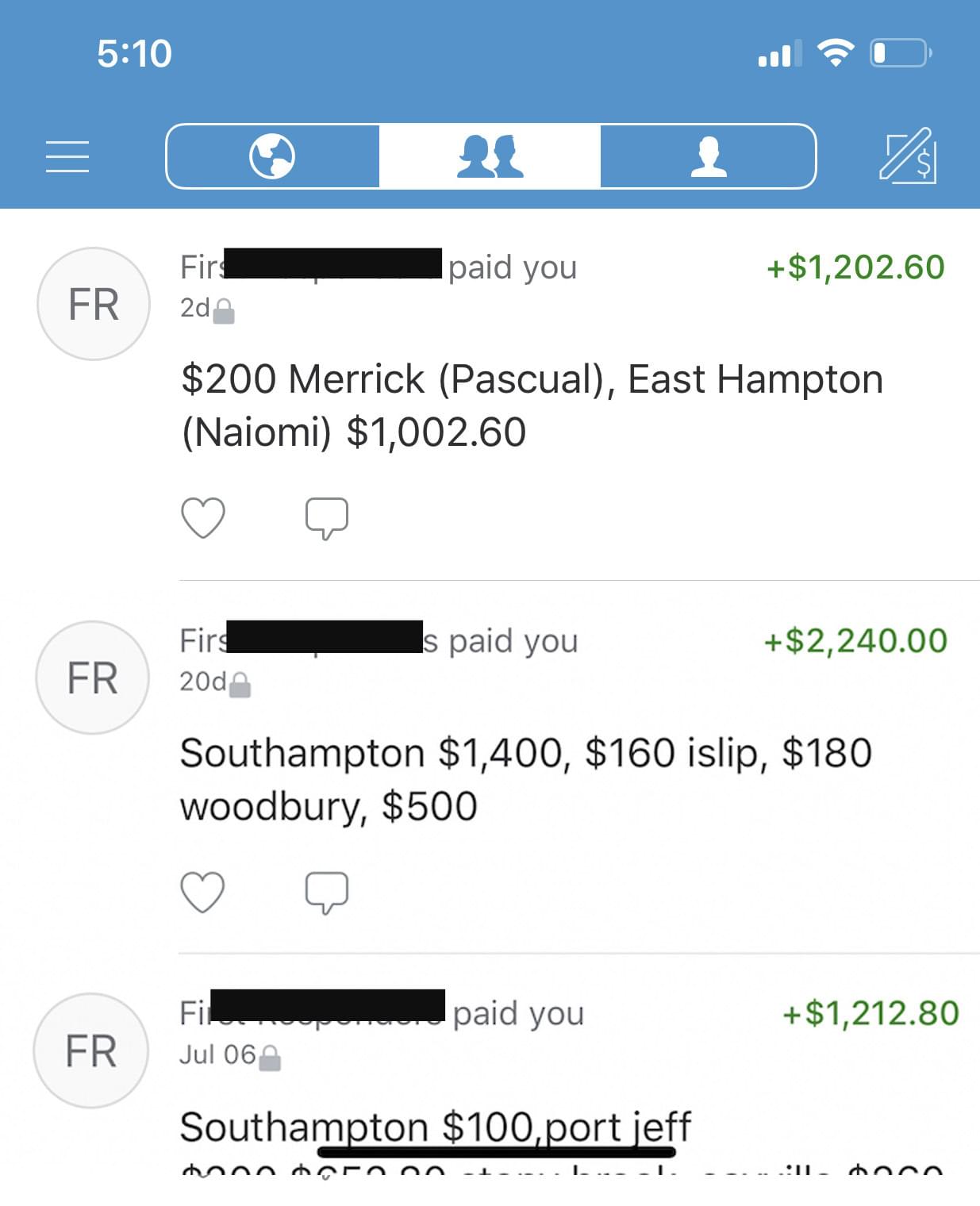Like the $2,240.00 Southampton payment
980x1206 pixels.
[203, 893]
